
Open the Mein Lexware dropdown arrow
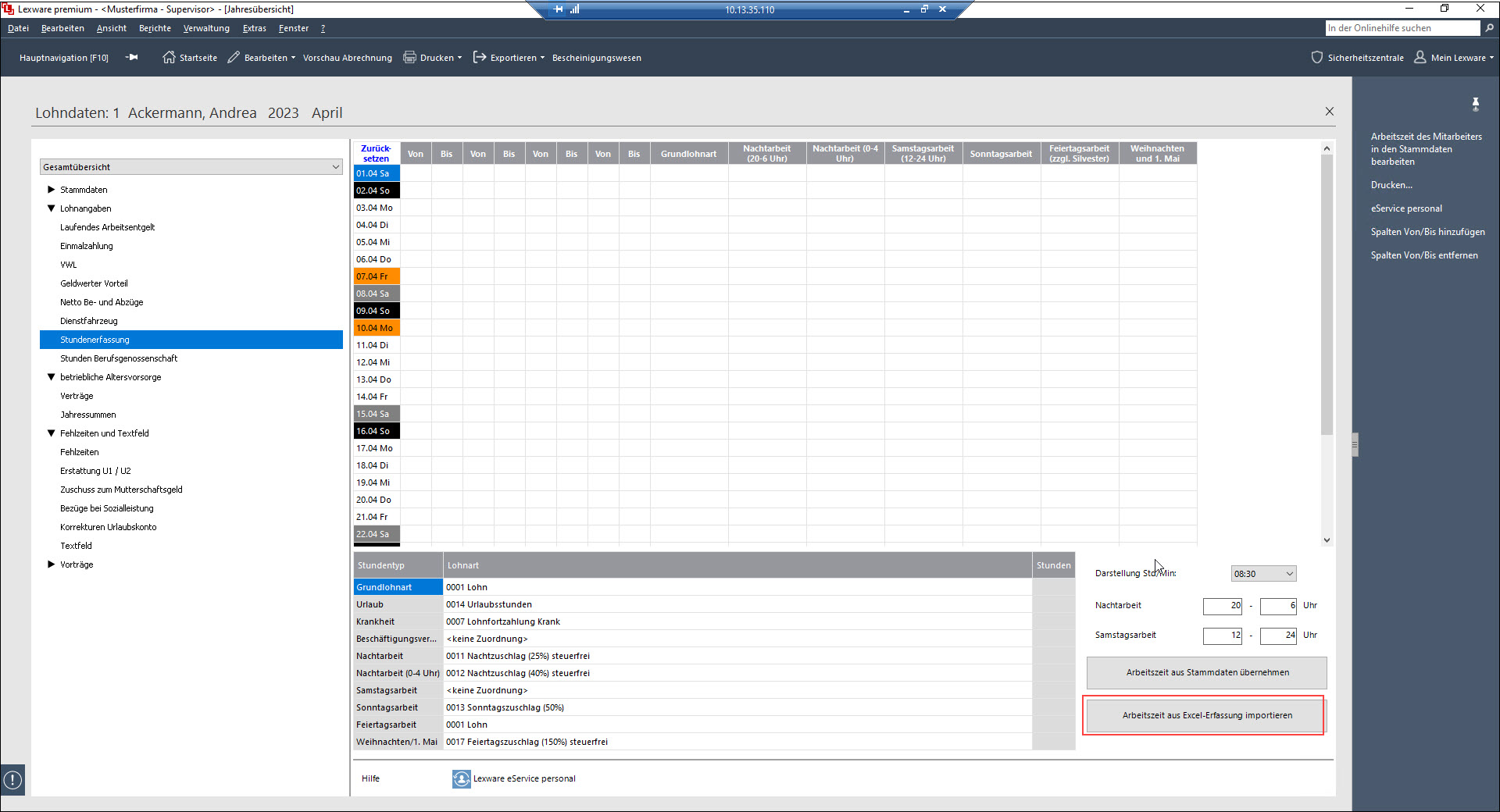point(1491,58)
